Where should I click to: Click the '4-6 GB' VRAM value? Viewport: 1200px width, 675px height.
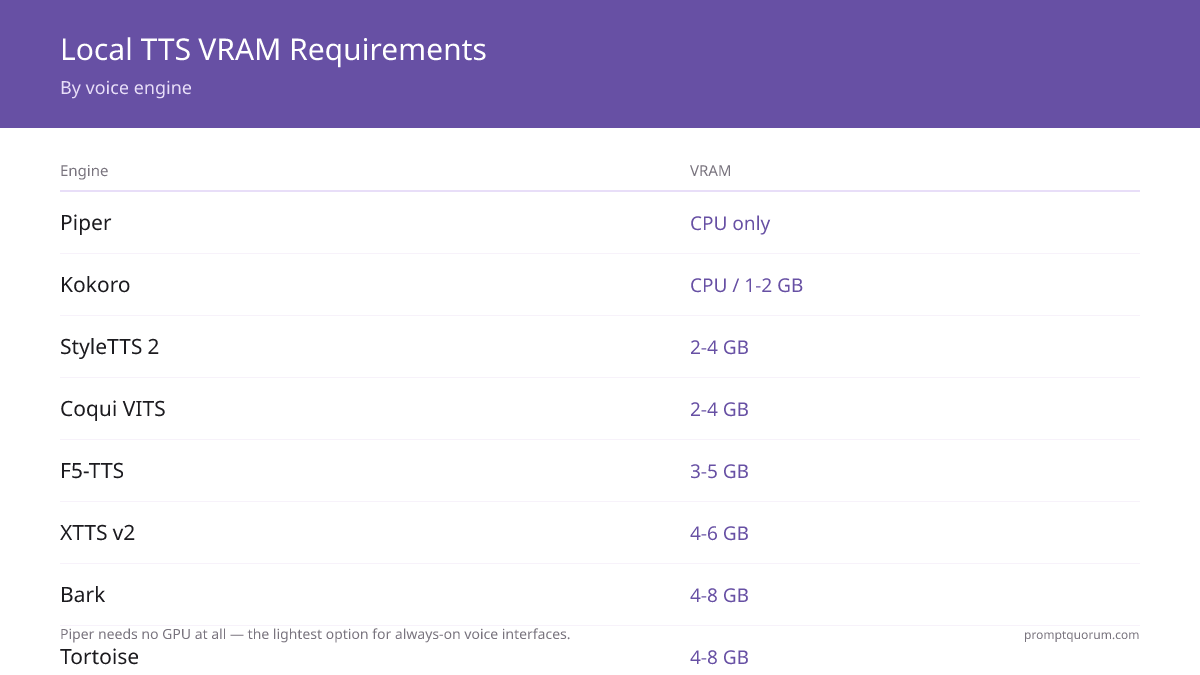coord(719,533)
